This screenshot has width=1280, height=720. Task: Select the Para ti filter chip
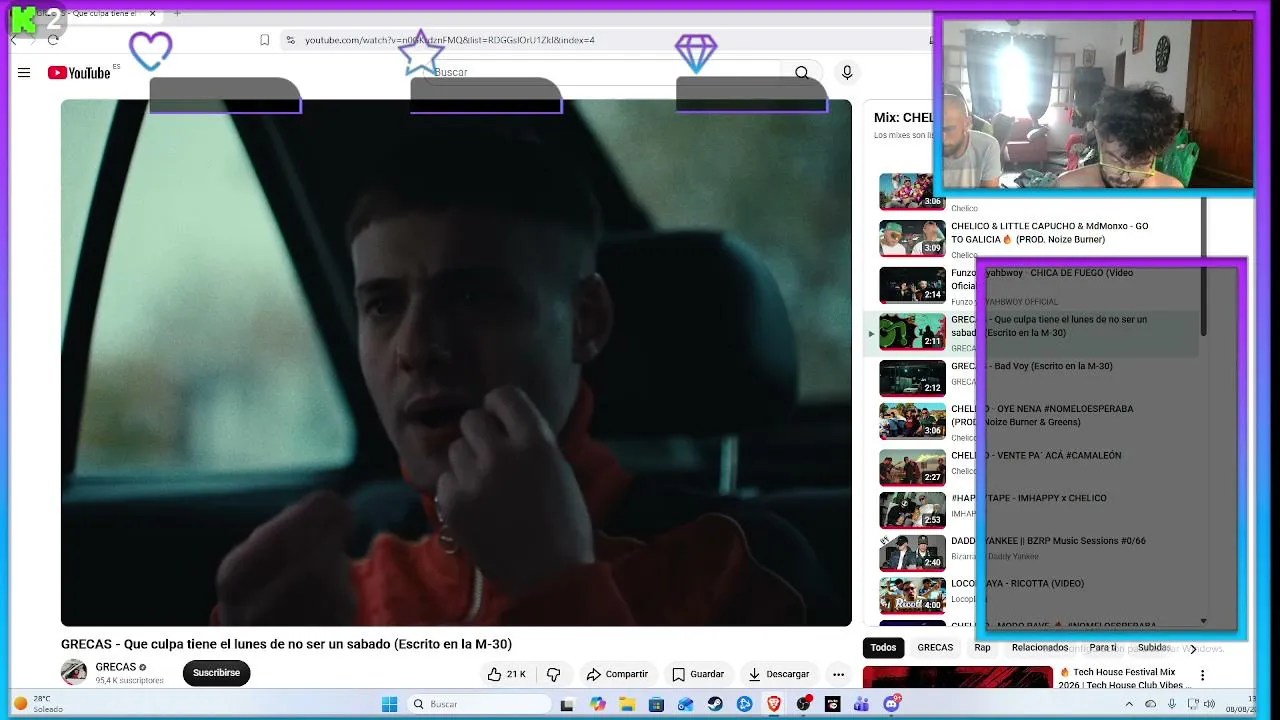point(1103,647)
